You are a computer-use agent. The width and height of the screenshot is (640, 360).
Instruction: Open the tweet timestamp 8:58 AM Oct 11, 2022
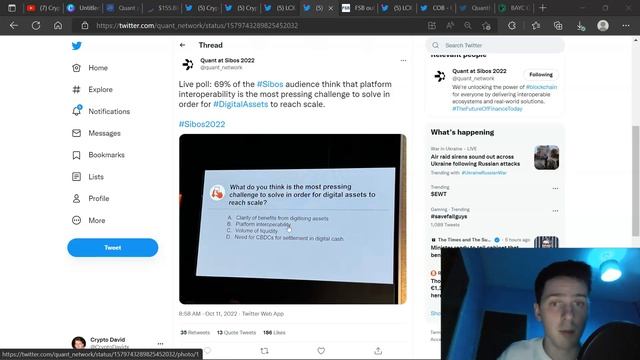208,314
